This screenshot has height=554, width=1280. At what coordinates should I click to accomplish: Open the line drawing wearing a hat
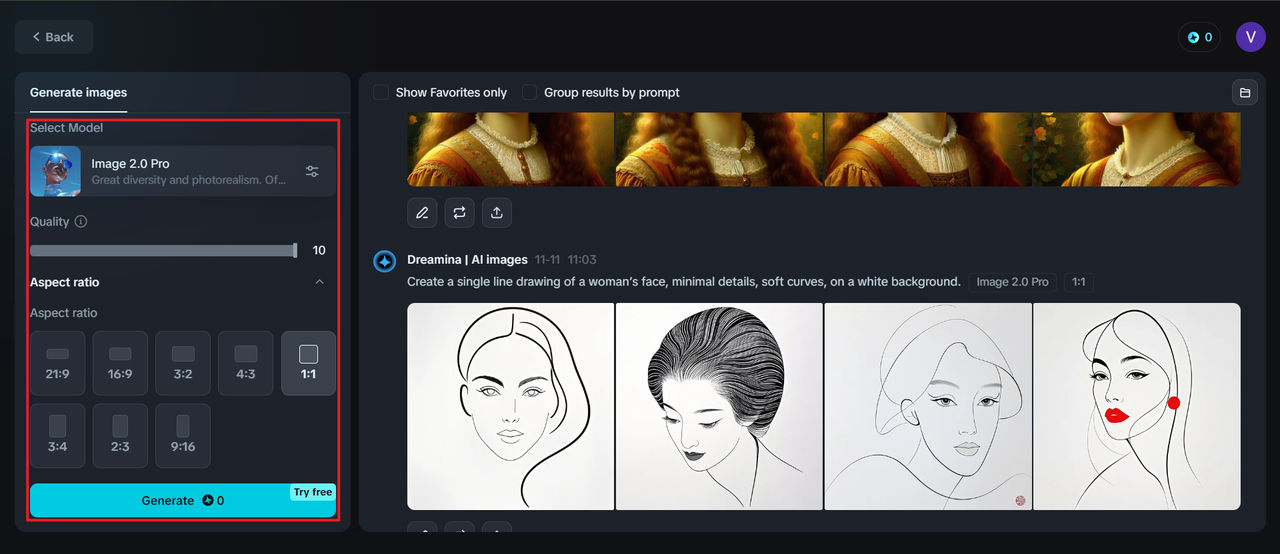point(928,406)
